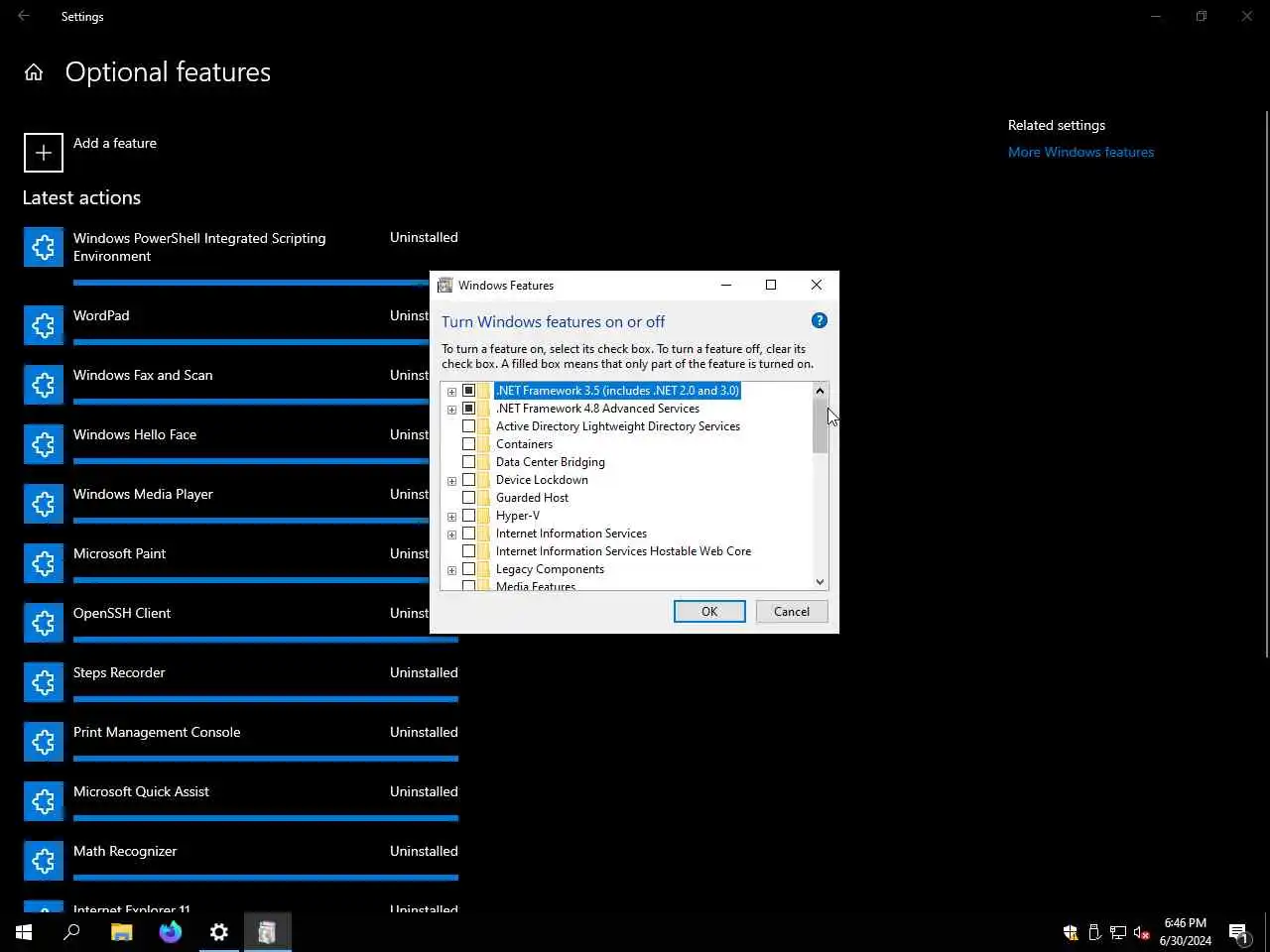Open the More Windows features link
Viewport: 1270px width, 952px height.
(1080, 152)
